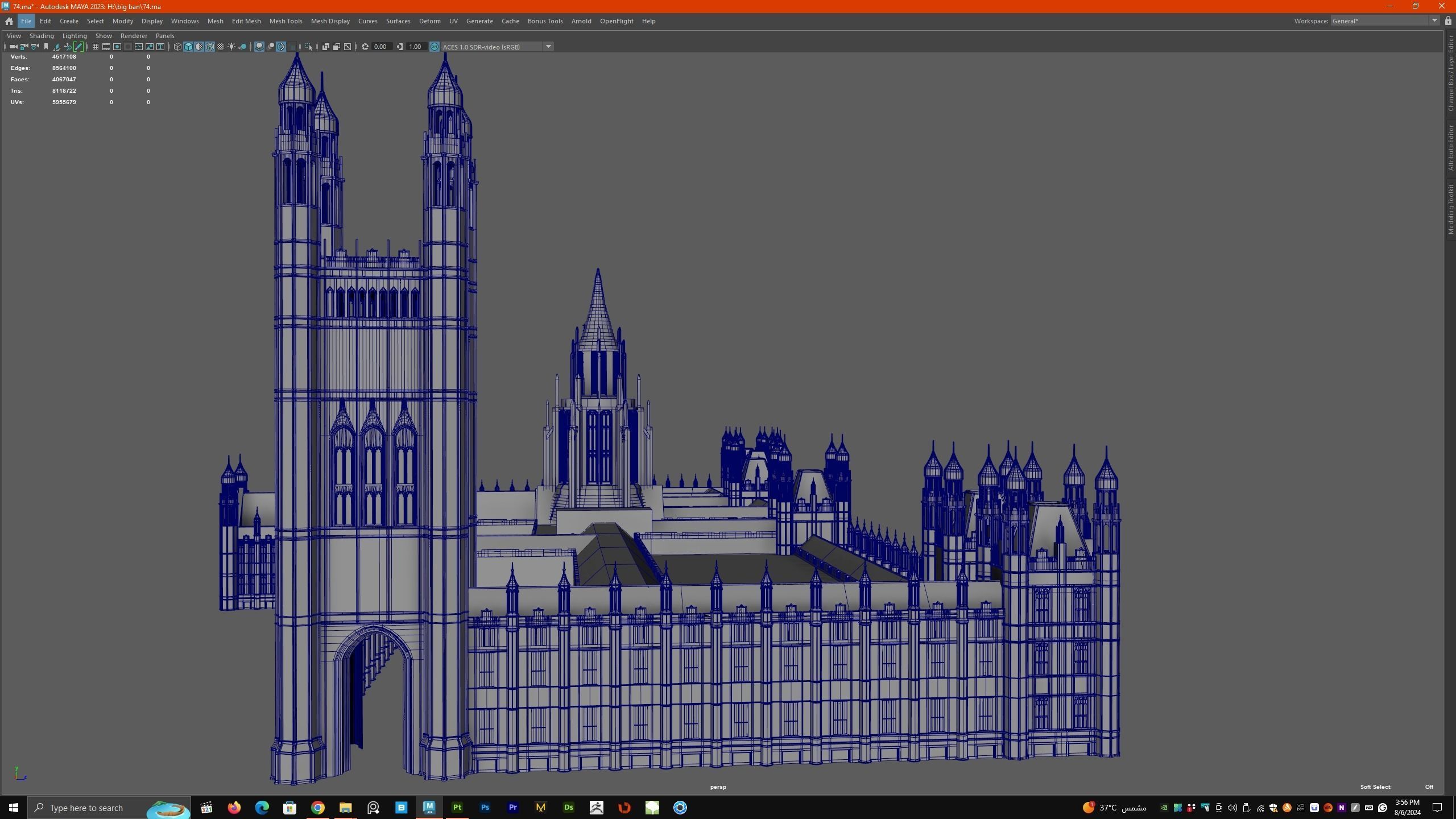This screenshot has width=1456, height=819.
Task: Click the bookmarks icon in panel toolbar
Action: 46,47
